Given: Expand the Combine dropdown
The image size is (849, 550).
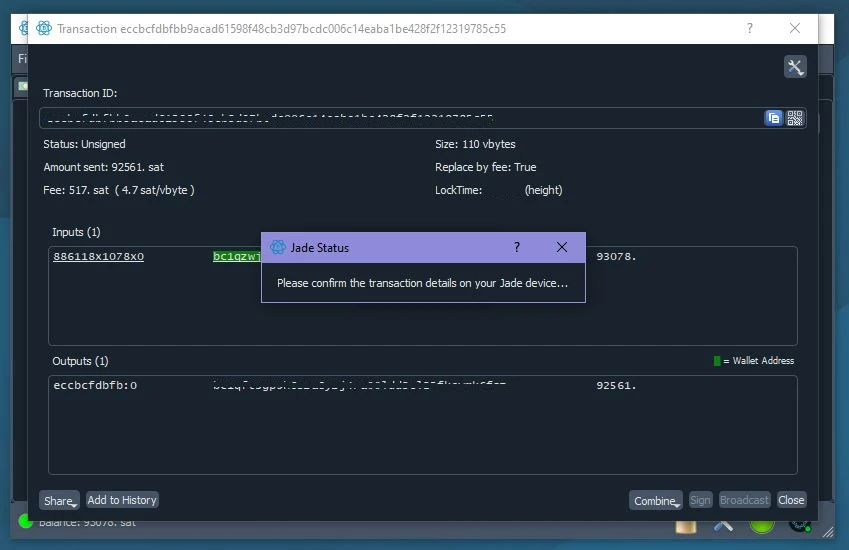Looking at the screenshot, I should tap(655, 500).
